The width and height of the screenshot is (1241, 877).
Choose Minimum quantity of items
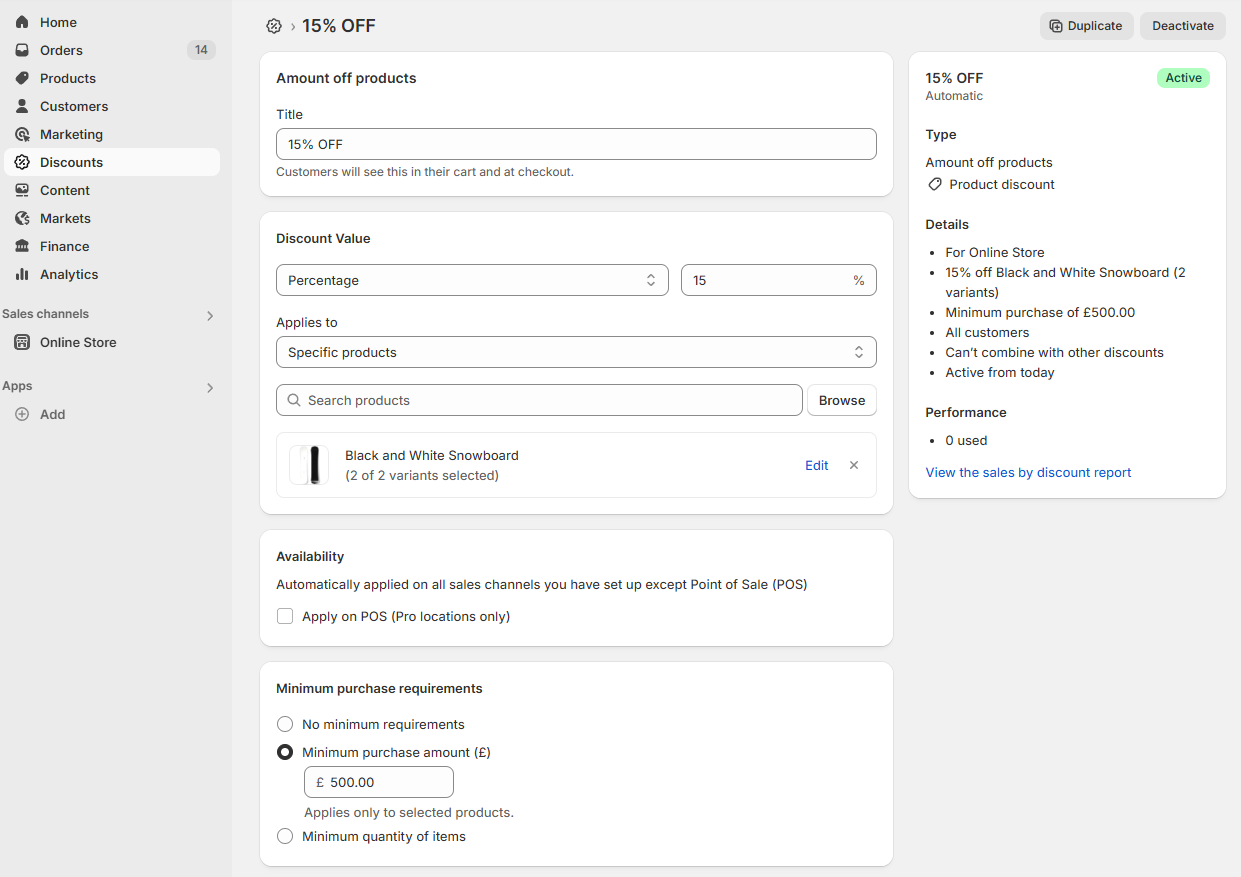(285, 836)
